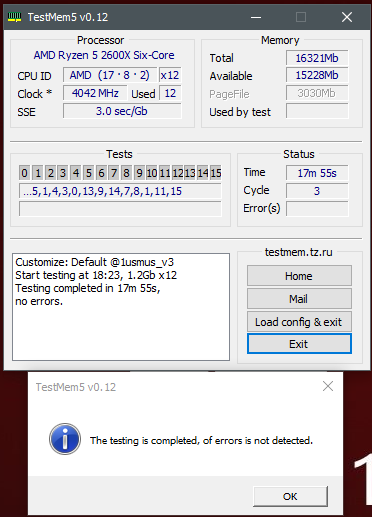Select test box number 8

pyautogui.click(x=126, y=173)
